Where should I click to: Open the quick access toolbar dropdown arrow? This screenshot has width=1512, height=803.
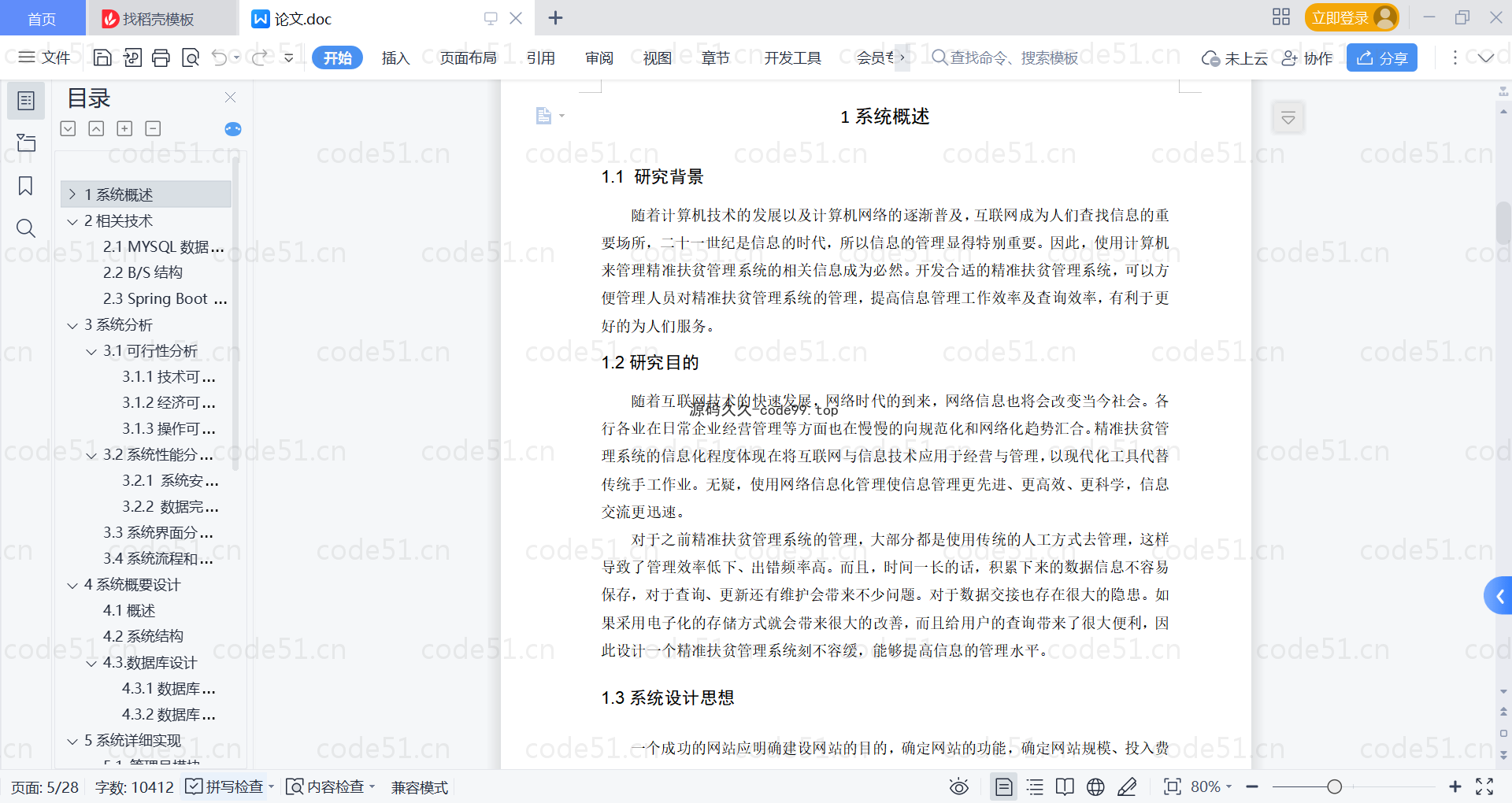pyautogui.click(x=289, y=57)
